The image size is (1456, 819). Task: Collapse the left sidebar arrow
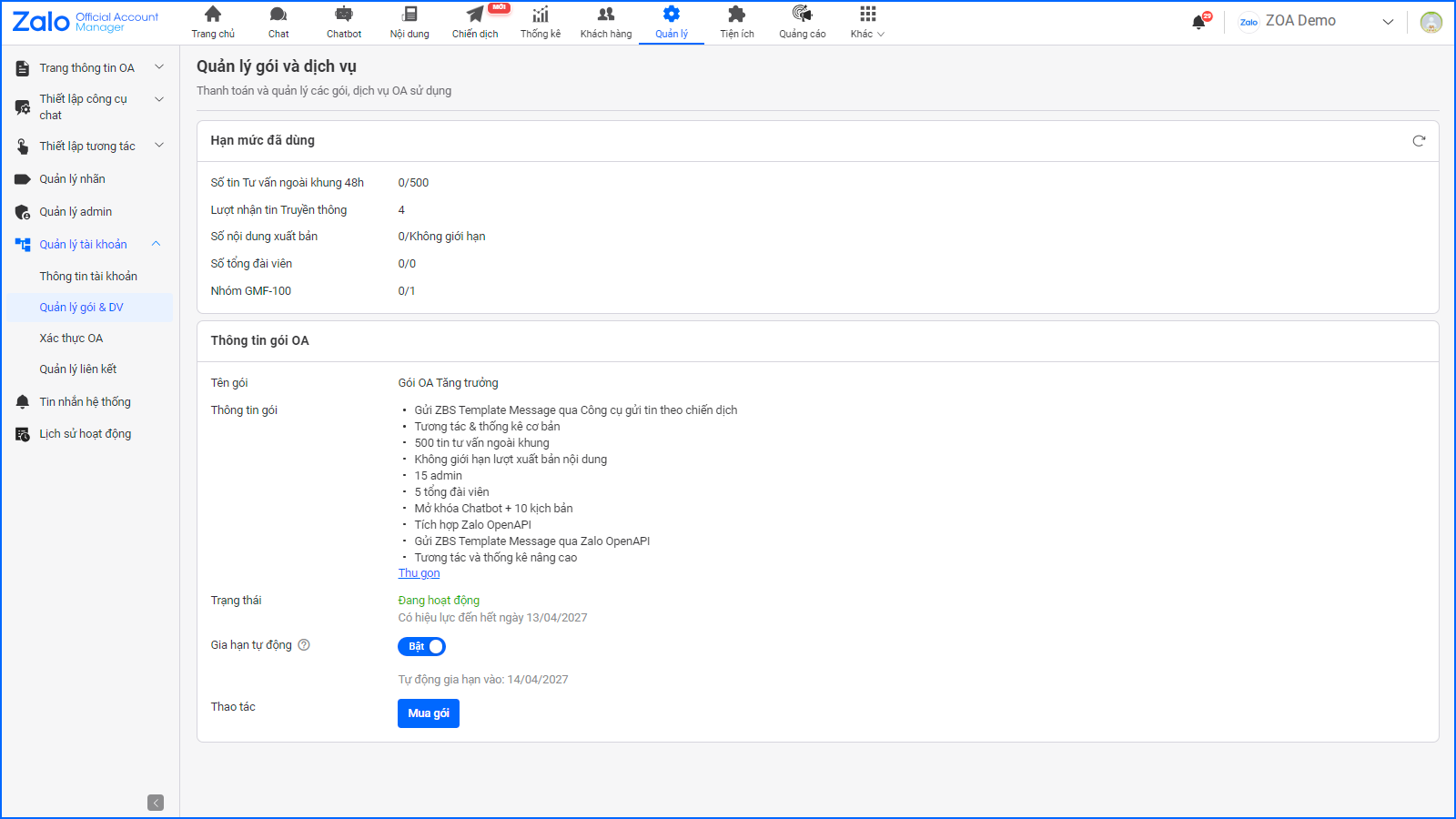click(156, 803)
